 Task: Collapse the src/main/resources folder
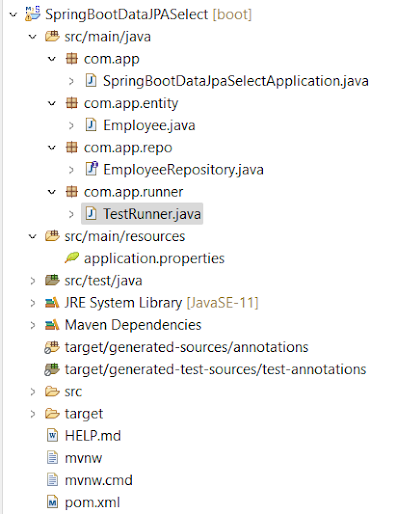click(33, 236)
